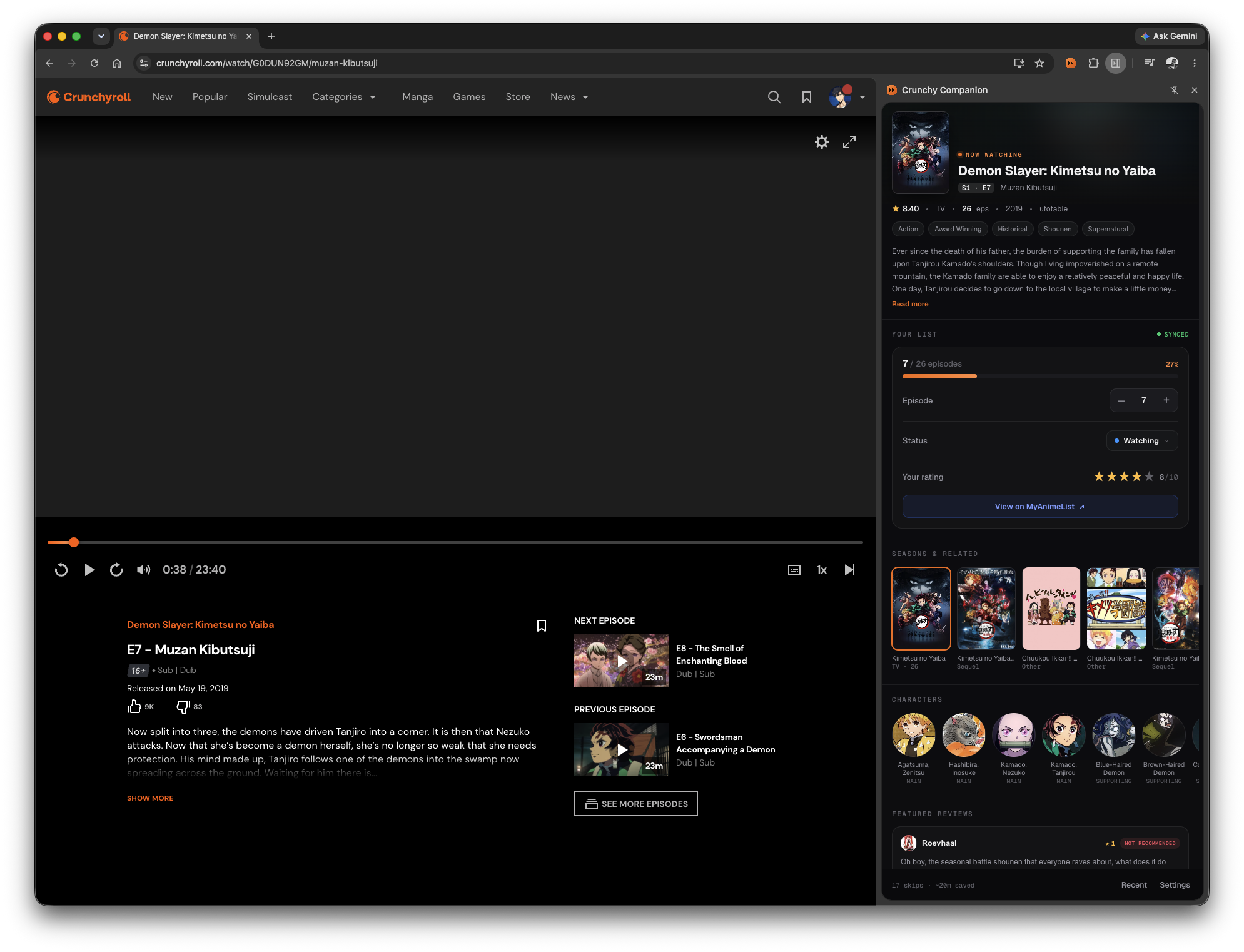Dislike the episode with thumbs down
The image size is (1244, 952).
(183, 707)
